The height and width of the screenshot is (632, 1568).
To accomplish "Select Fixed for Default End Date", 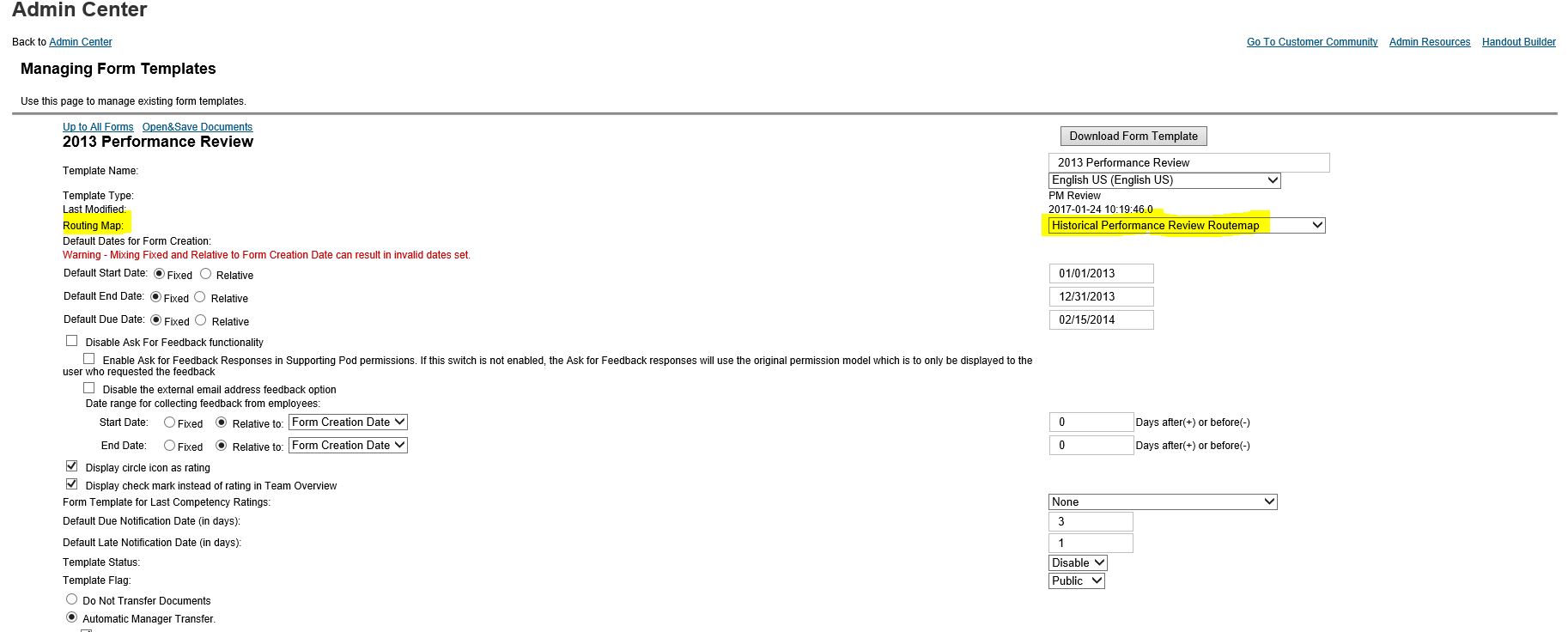I will pyautogui.click(x=155, y=297).
